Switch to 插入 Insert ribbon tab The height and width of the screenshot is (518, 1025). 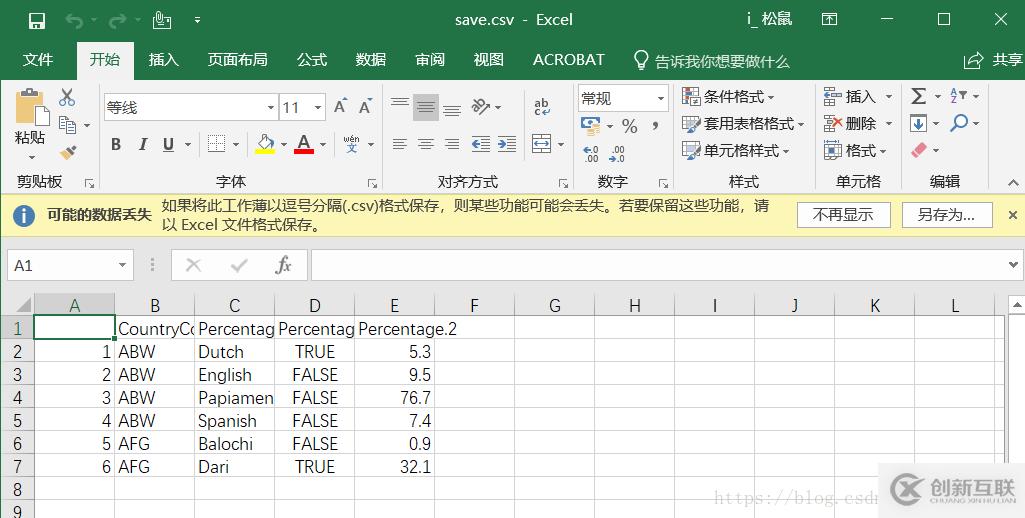(163, 60)
